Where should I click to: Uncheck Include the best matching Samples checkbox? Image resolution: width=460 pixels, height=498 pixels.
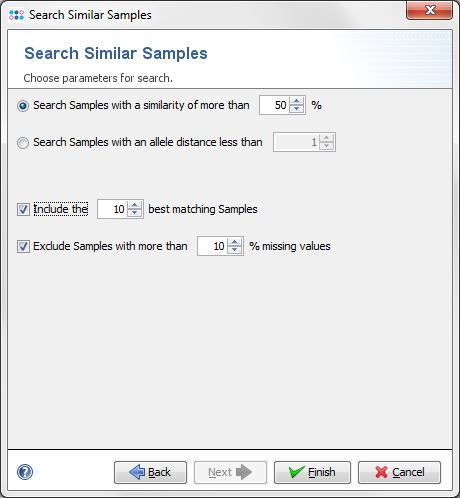coord(23,209)
